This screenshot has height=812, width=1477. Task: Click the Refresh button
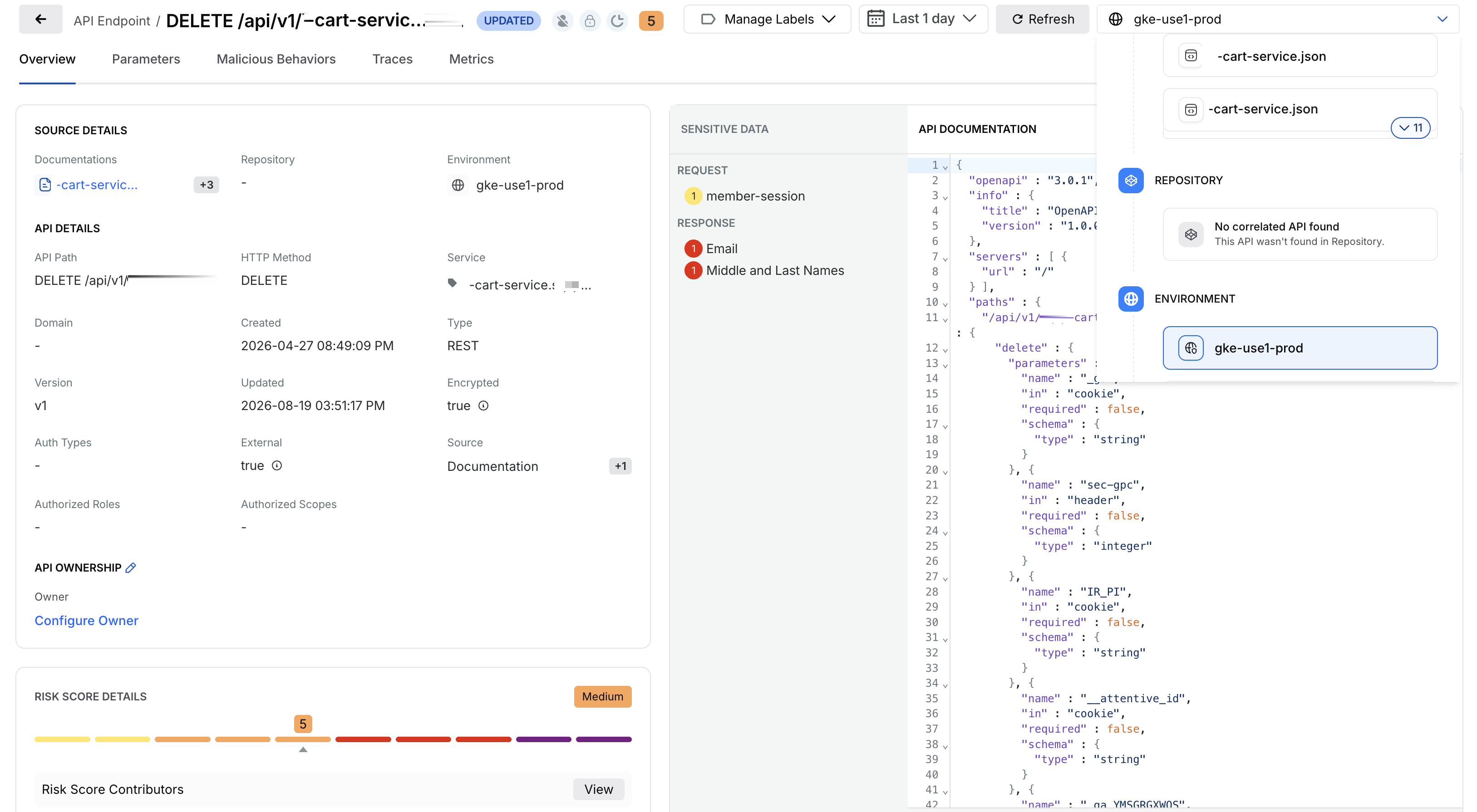click(1042, 20)
